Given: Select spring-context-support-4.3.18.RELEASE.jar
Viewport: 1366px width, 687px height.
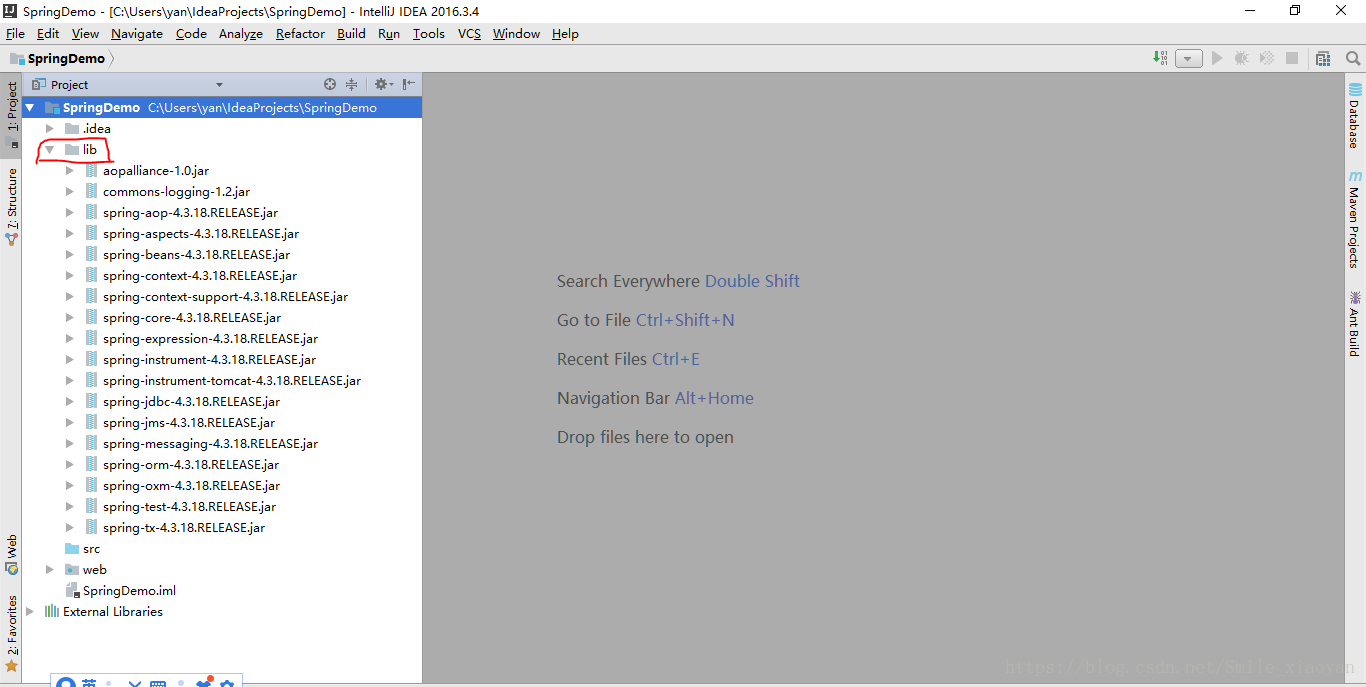Looking at the screenshot, I should (225, 296).
